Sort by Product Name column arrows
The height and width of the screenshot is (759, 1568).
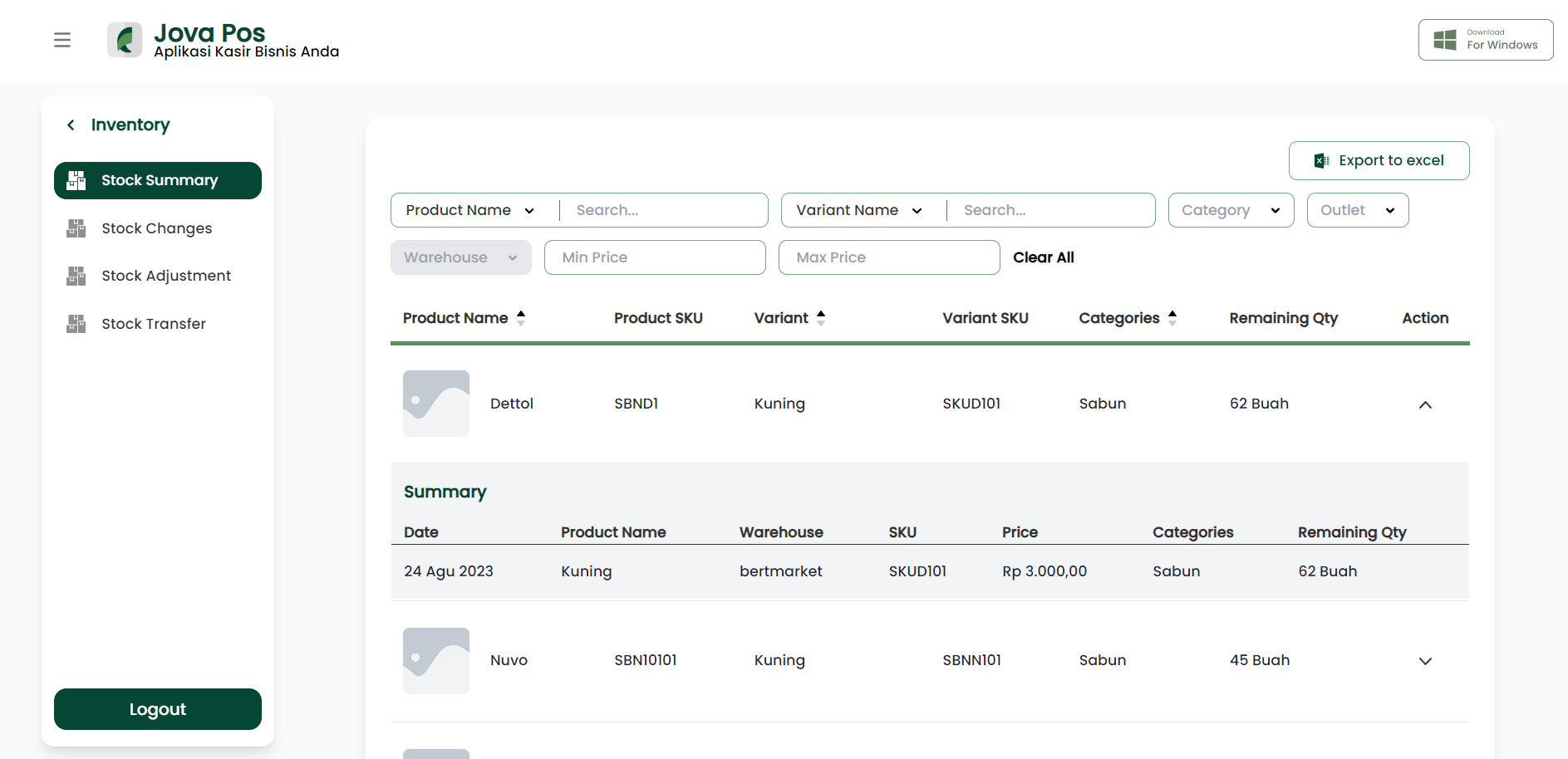[x=521, y=318]
